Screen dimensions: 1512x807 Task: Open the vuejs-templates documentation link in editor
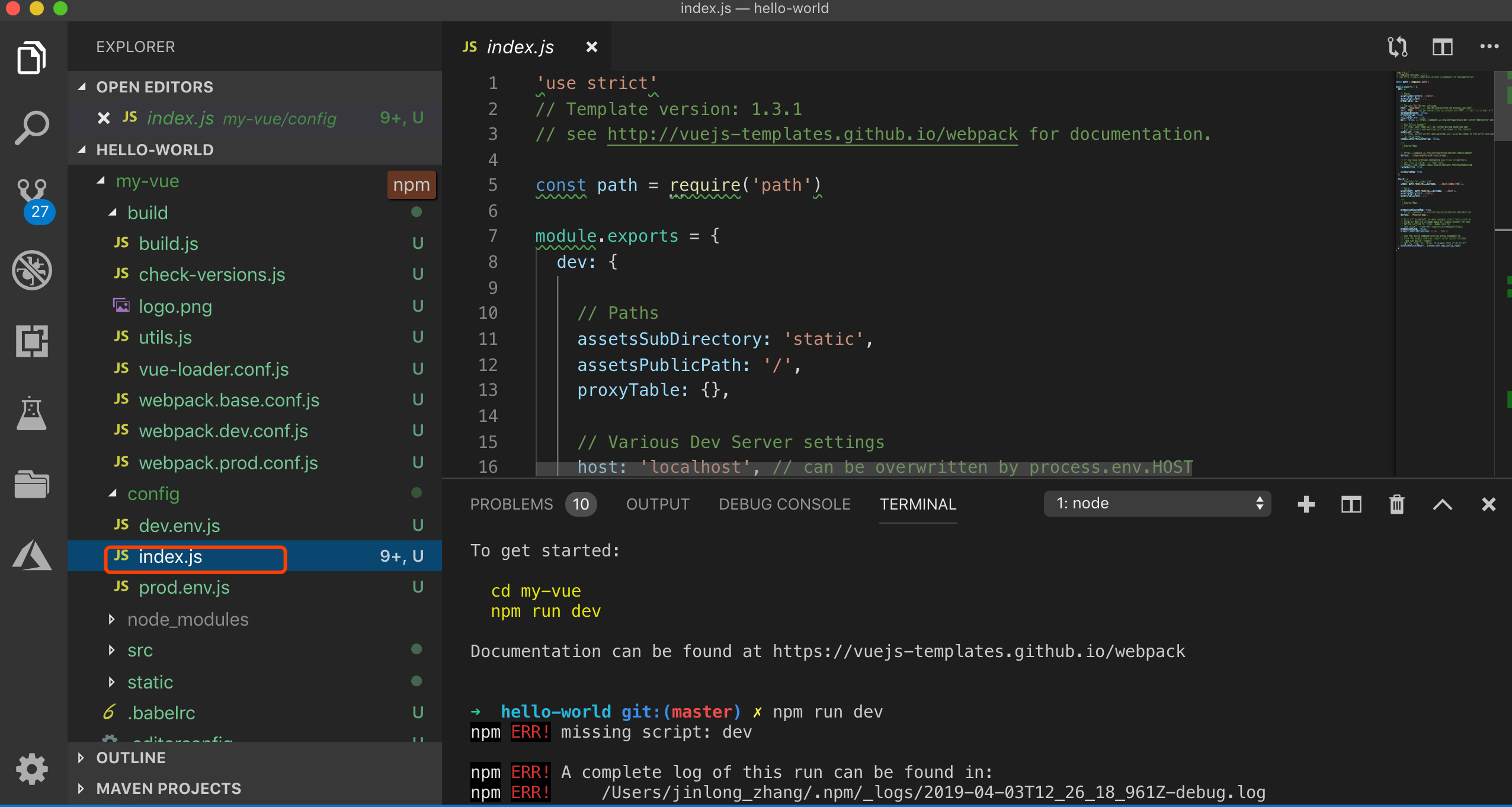coord(812,134)
